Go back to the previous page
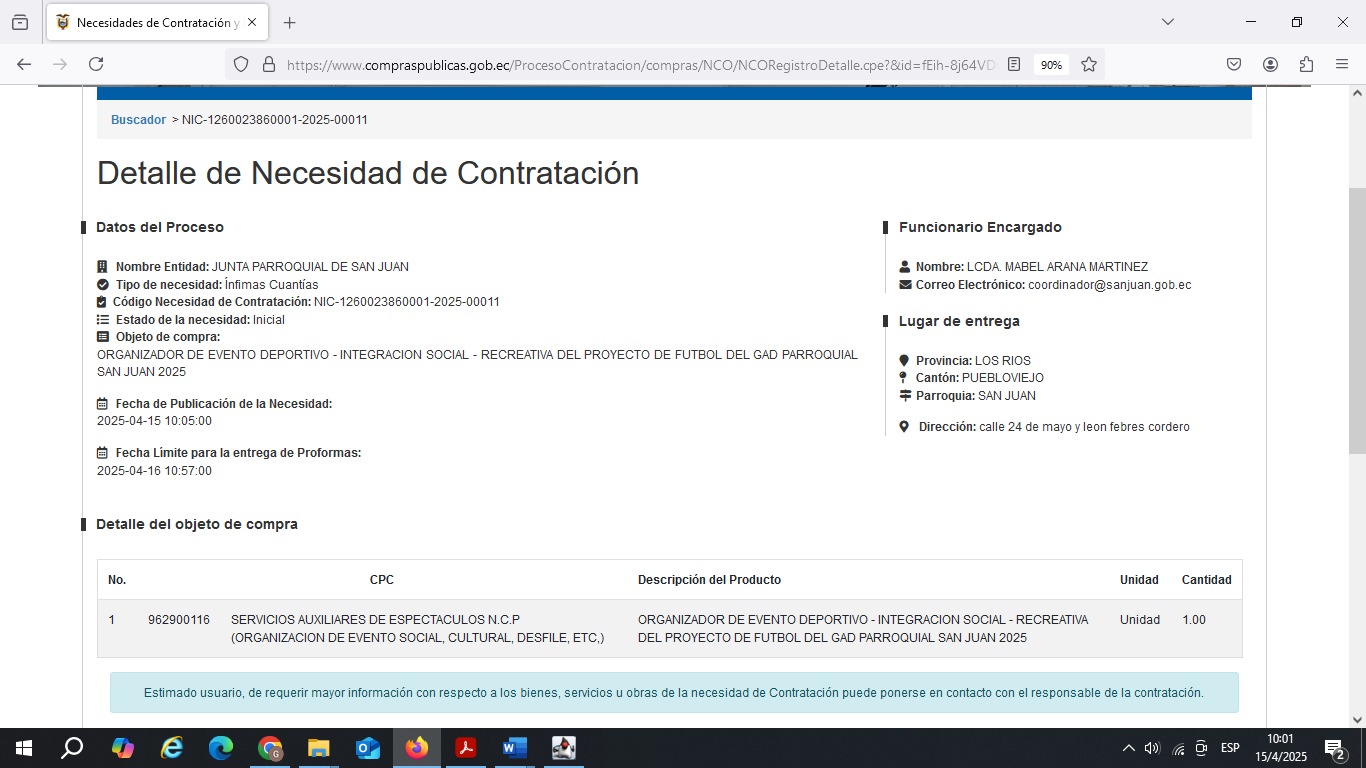Screen dimensions: 1366x768 point(24,64)
